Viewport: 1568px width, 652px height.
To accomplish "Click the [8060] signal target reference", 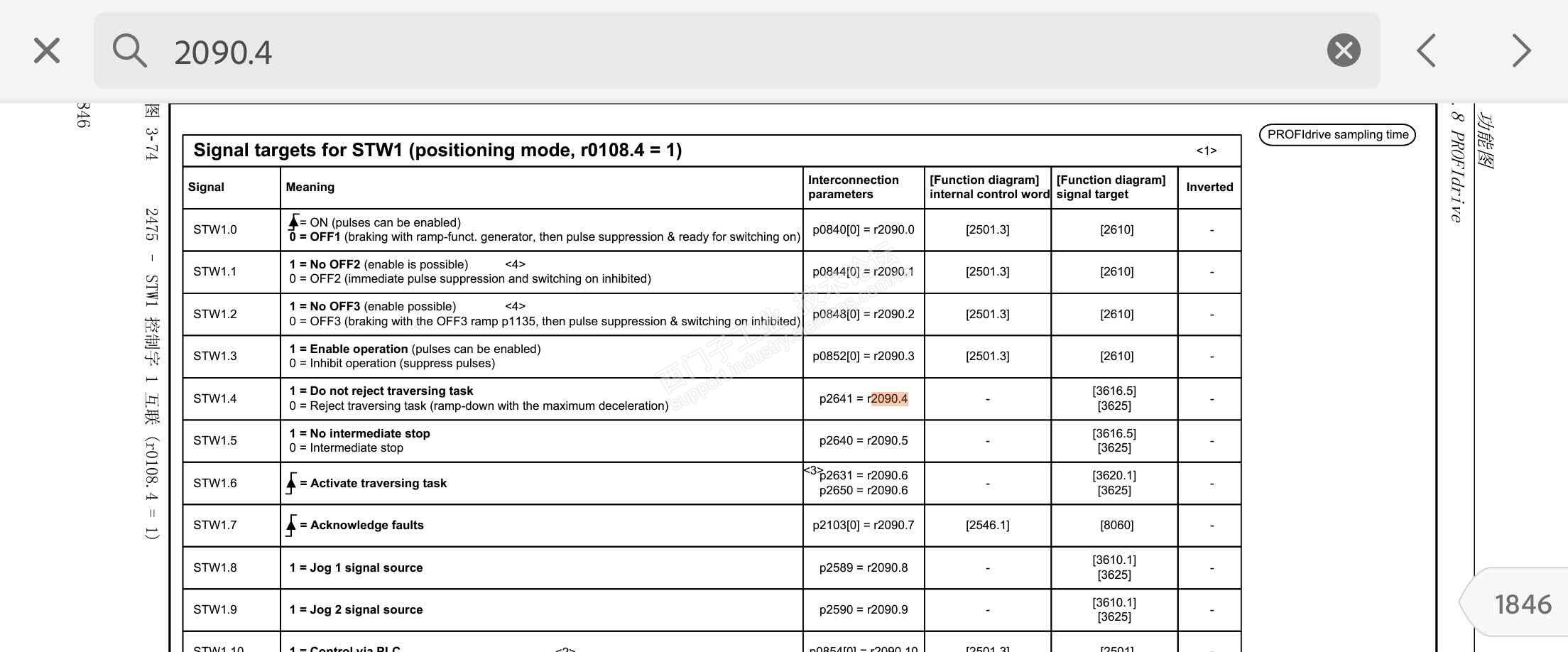I will (1117, 525).
